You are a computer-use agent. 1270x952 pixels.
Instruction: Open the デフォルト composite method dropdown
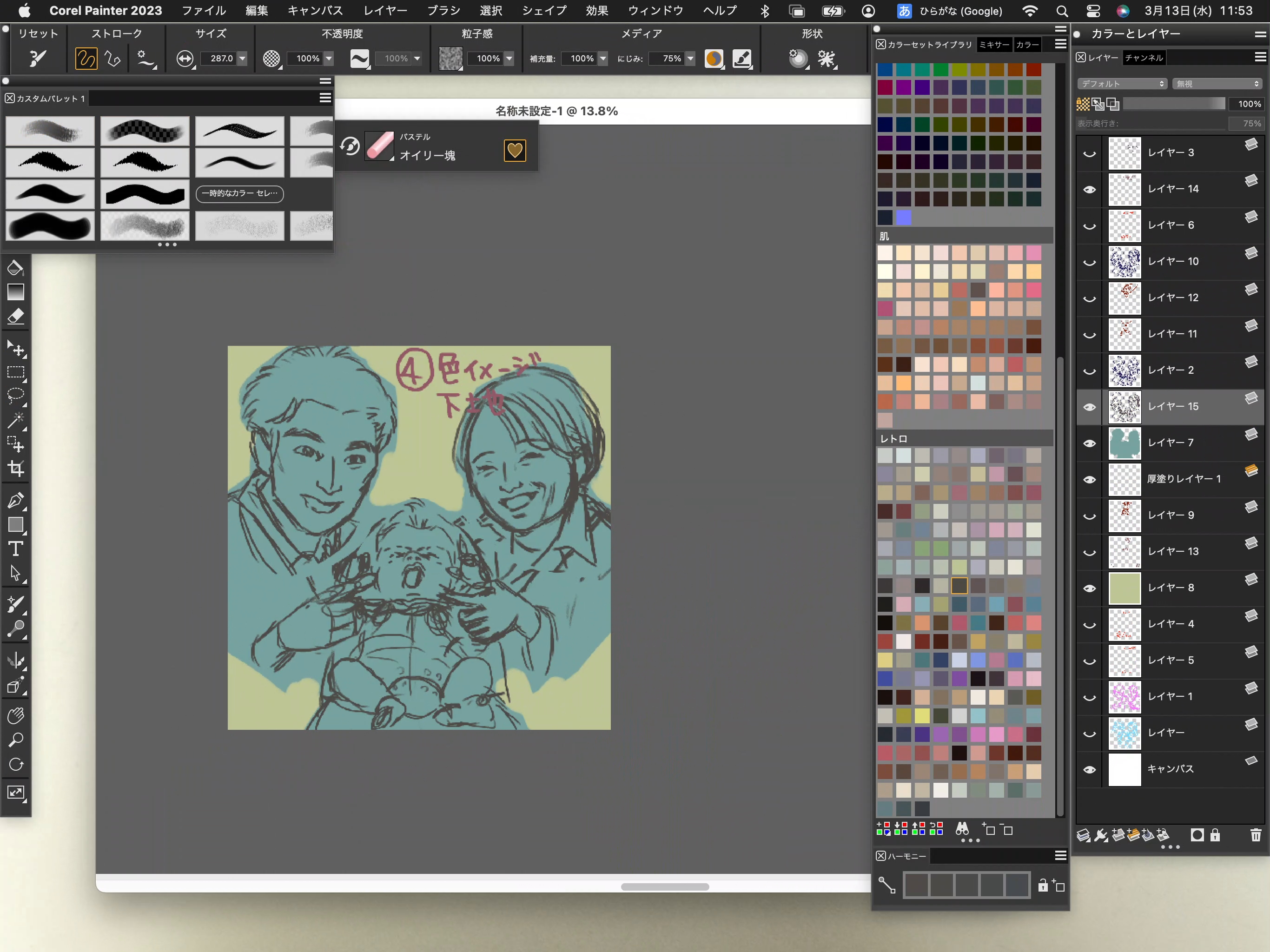click(1123, 84)
